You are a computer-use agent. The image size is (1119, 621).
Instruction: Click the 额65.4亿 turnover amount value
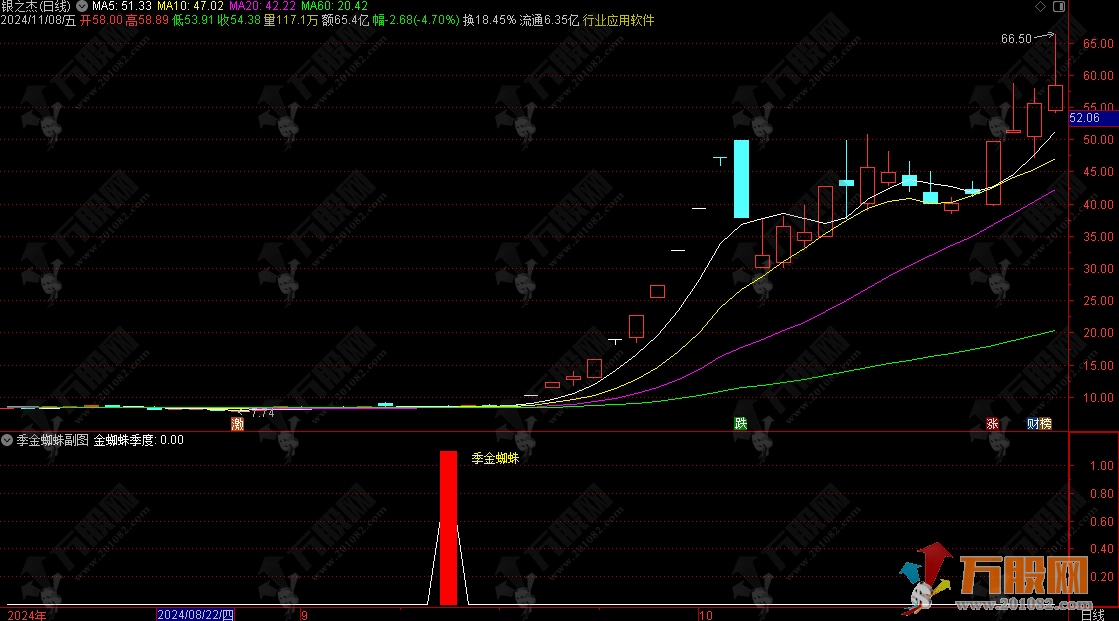pyautogui.click(x=345, y=21)
